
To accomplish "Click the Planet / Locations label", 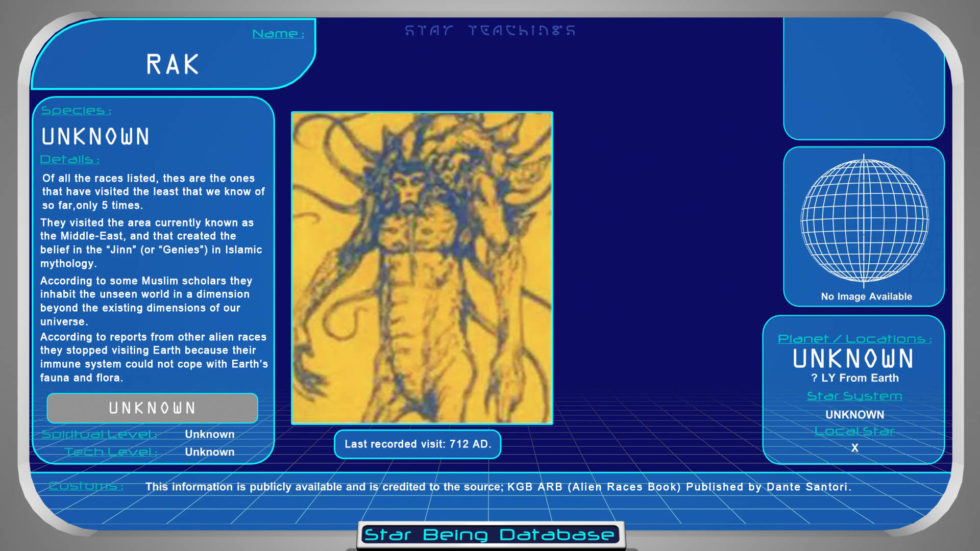I will point(854,339).
